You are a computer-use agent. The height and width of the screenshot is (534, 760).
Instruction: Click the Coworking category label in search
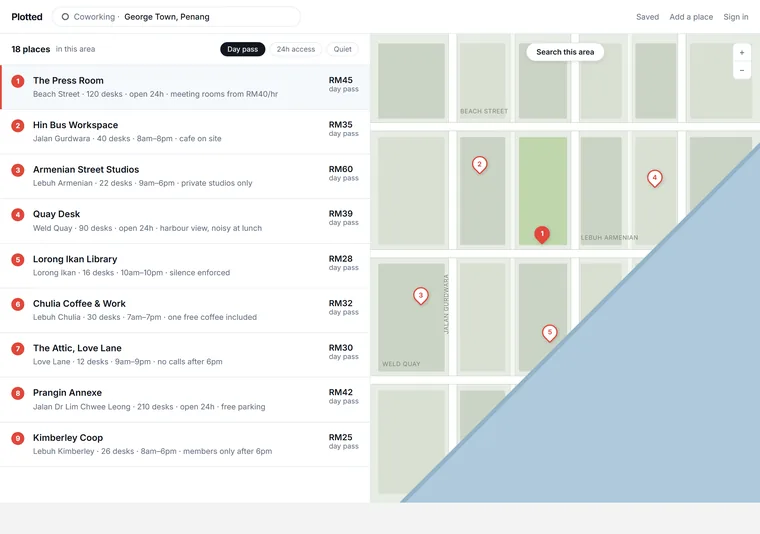[94, 17]
